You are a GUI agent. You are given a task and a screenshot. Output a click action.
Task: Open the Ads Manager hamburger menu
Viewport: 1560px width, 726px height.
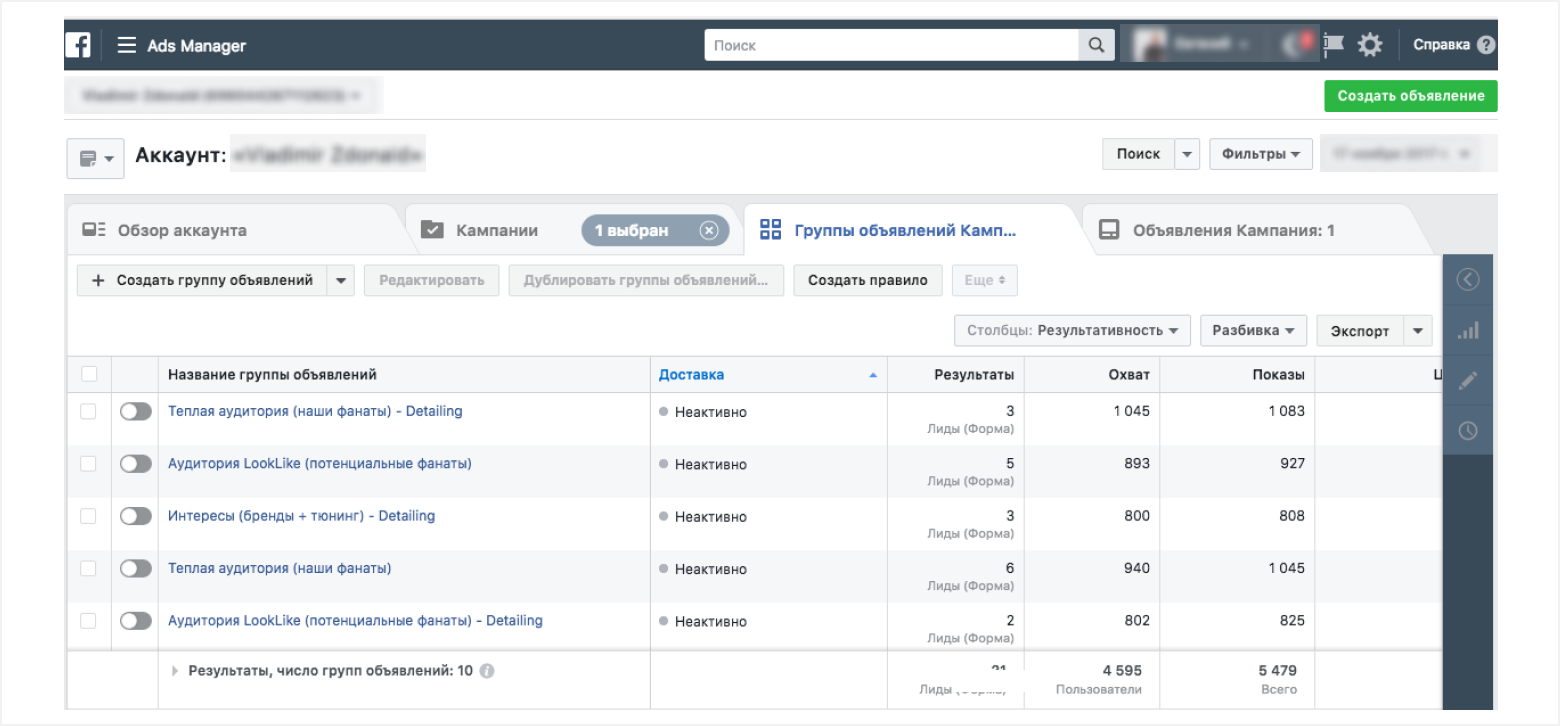(126, 45)
